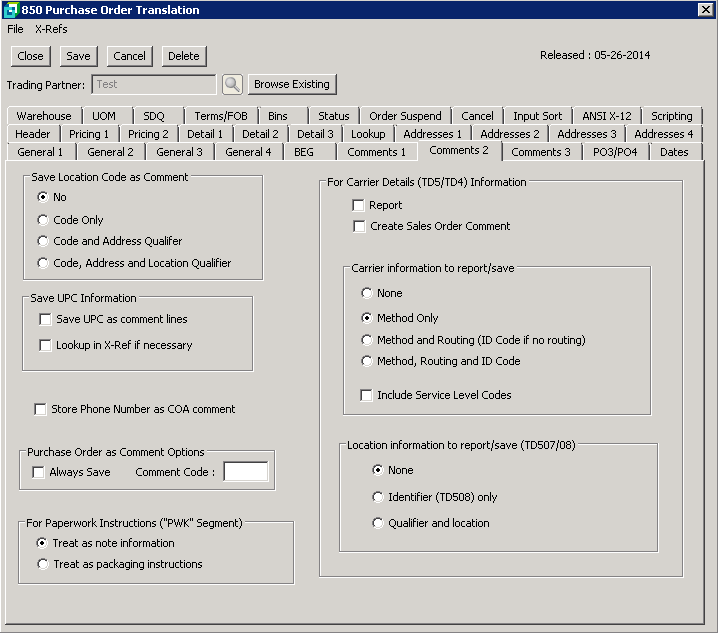The image size is (718, 633).
Task: Check Store Phone Number as COA comment
Action: coord(41,409)
